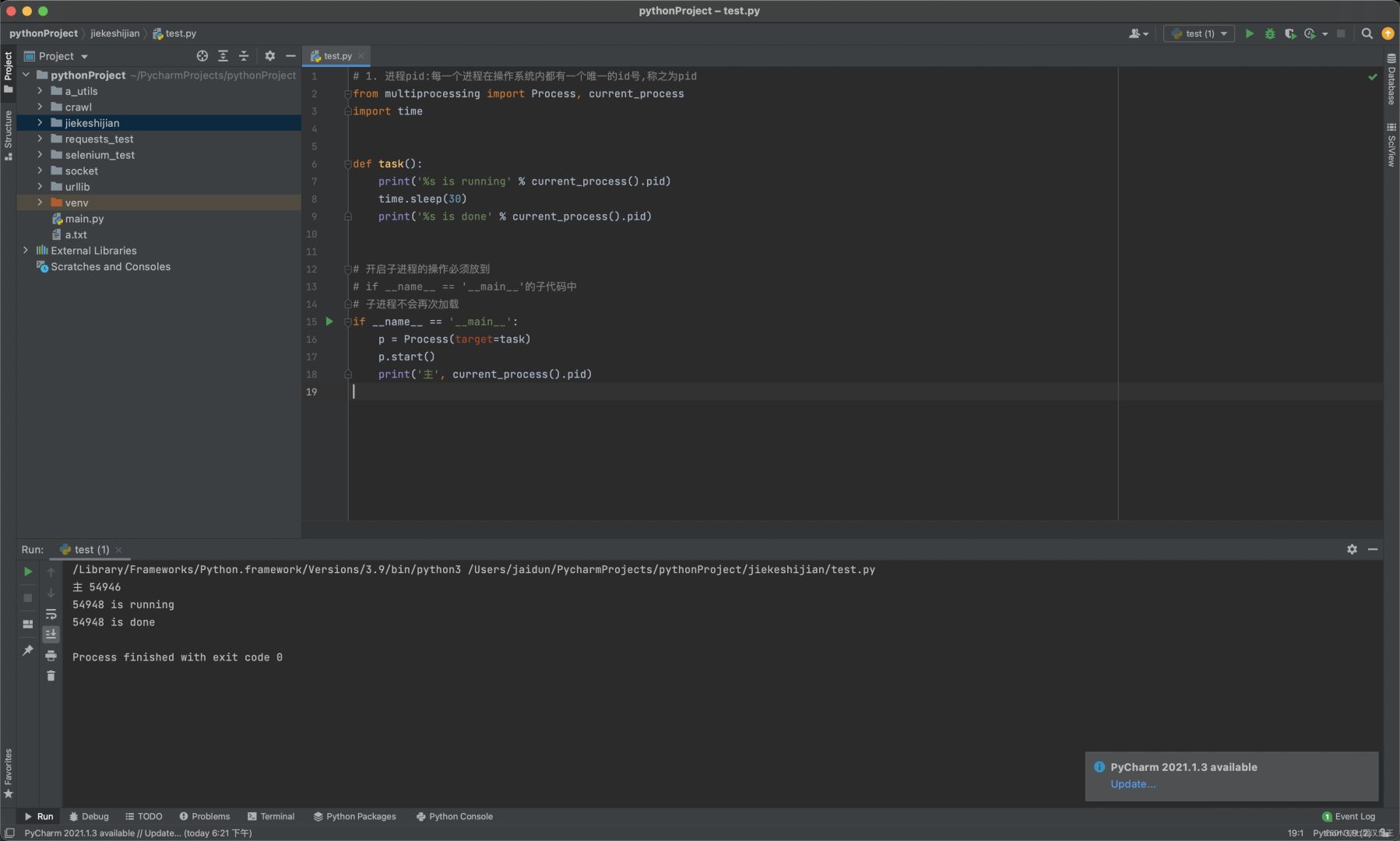This screenshot has height=841, width=1400.
Task: Toggle the Project side tool window tab
Action: click(x=8, y=72)
